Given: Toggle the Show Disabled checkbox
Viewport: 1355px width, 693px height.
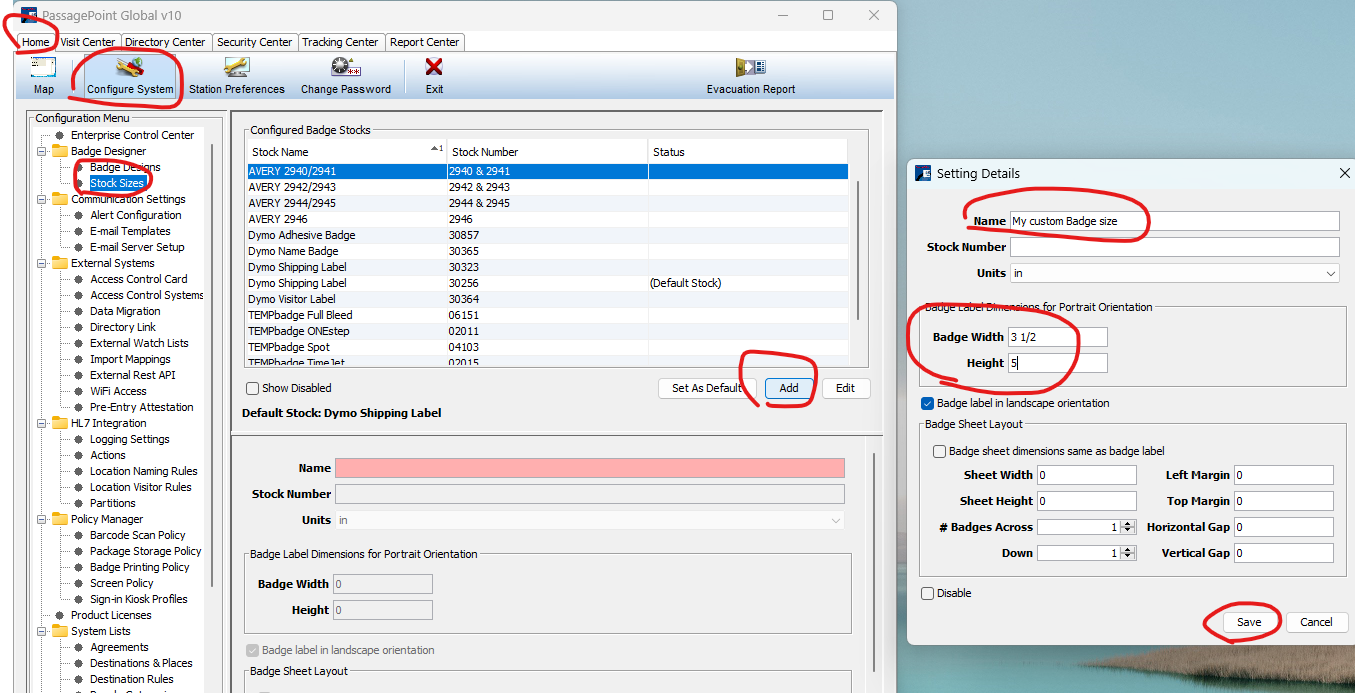Looking at the screenshot, I should point(253,388).
